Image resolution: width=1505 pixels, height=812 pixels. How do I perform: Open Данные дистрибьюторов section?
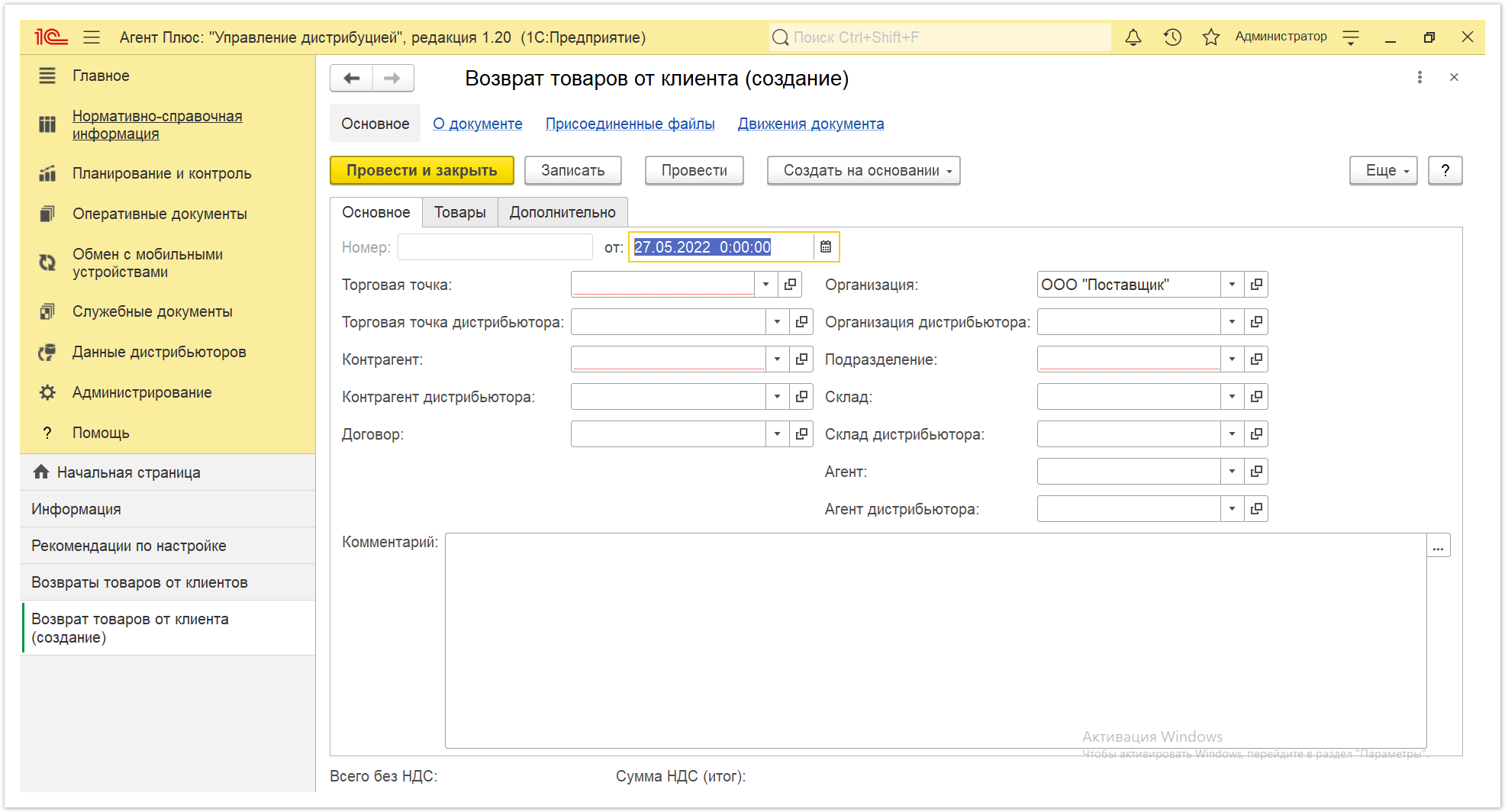159,352
